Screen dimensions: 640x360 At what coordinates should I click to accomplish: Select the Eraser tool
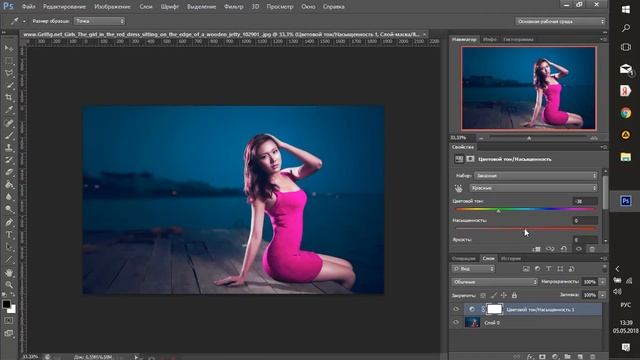click(9, 172)
